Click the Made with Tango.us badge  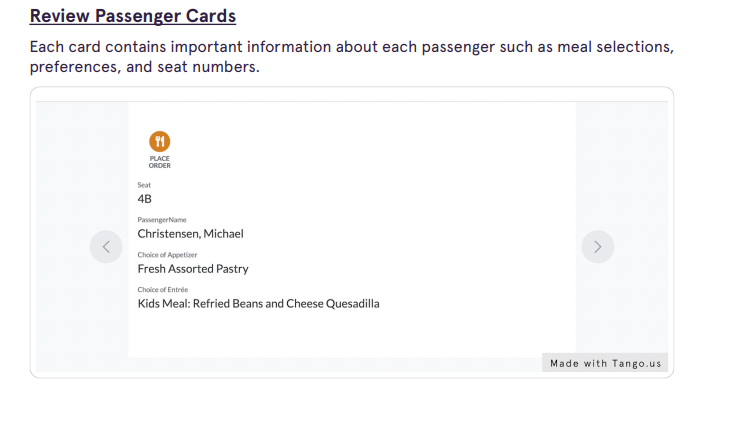(x=605, y=363)
